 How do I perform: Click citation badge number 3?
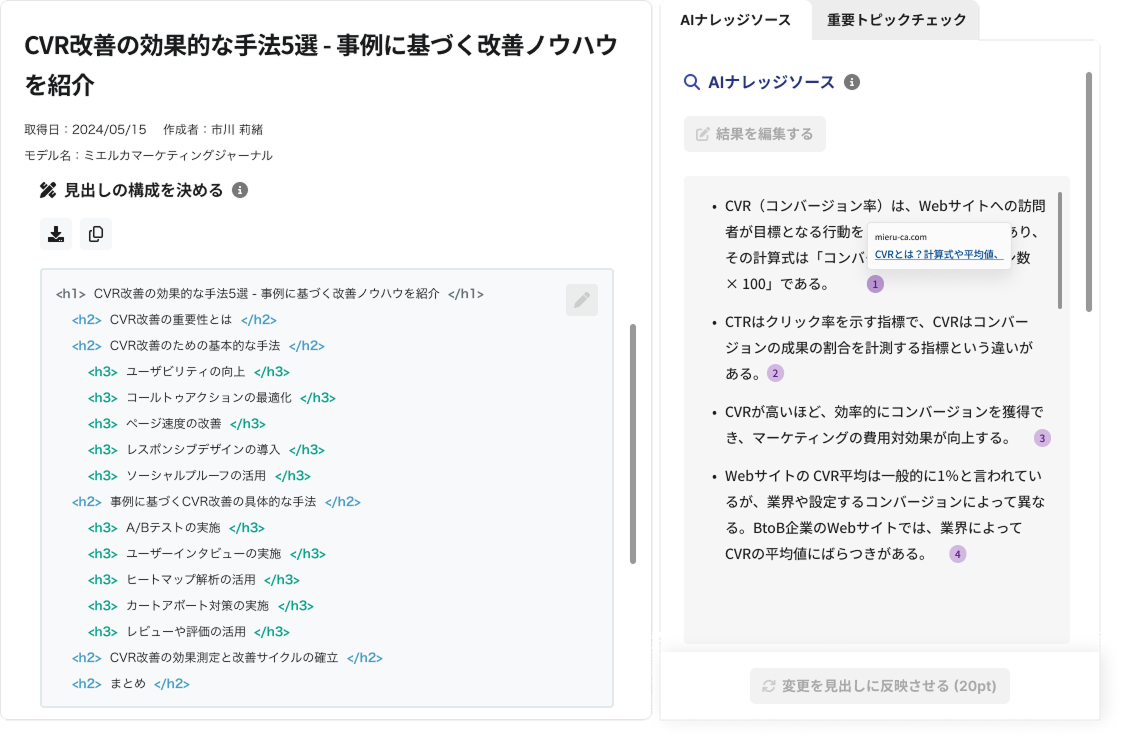pos(1042,438)
